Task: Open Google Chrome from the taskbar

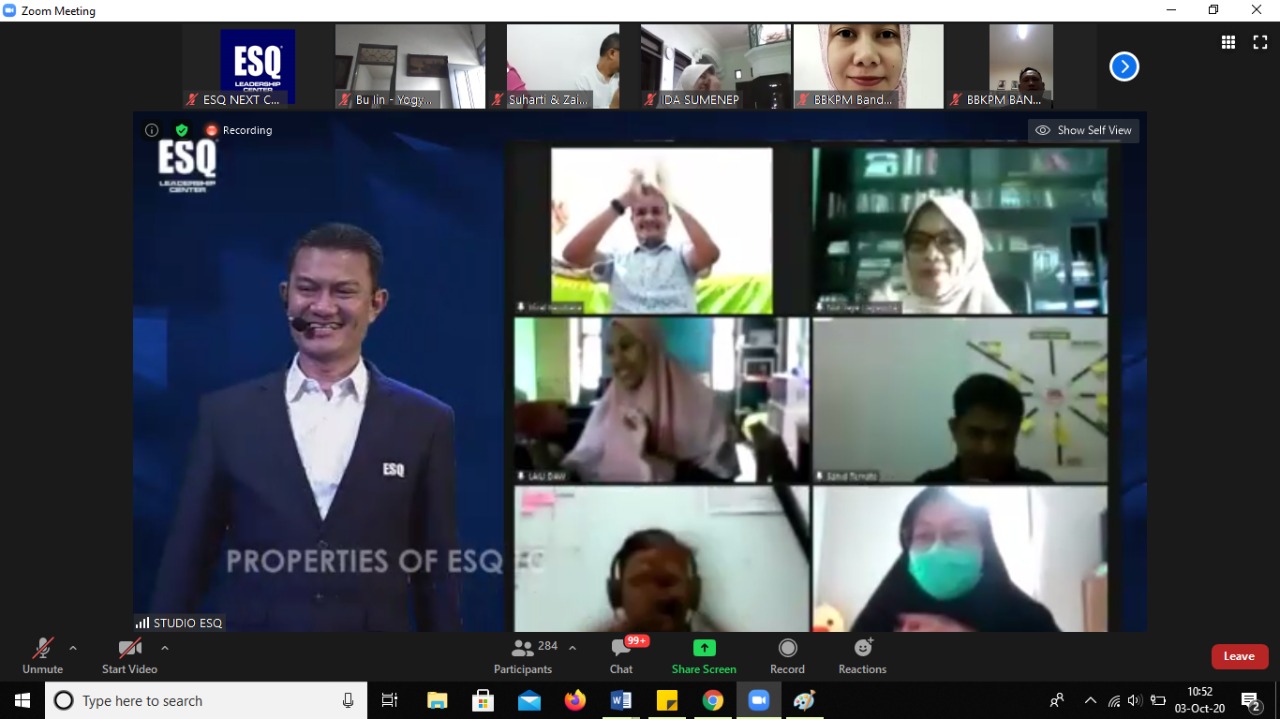Action: [x=712, y=701]
